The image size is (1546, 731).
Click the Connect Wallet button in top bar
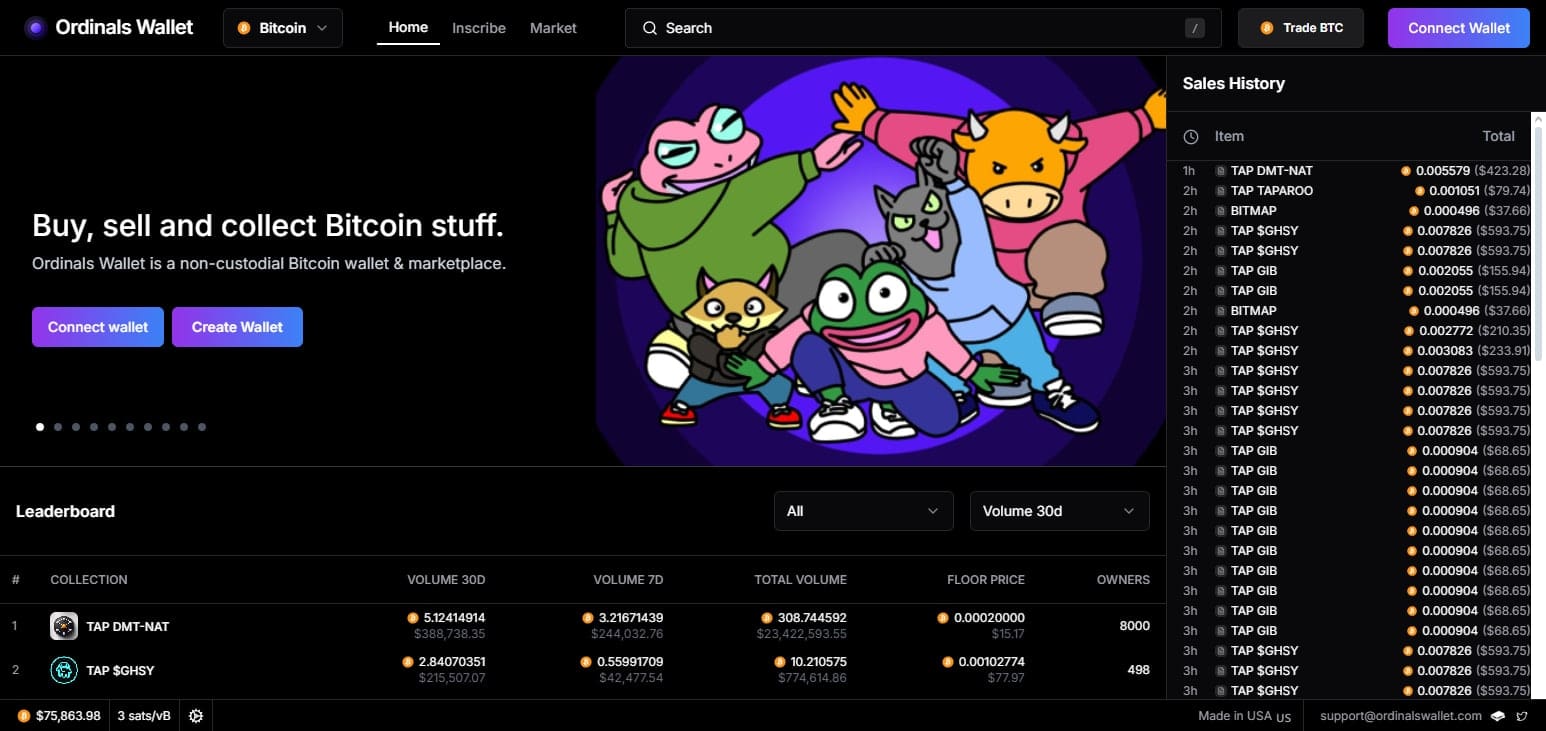1459,28
